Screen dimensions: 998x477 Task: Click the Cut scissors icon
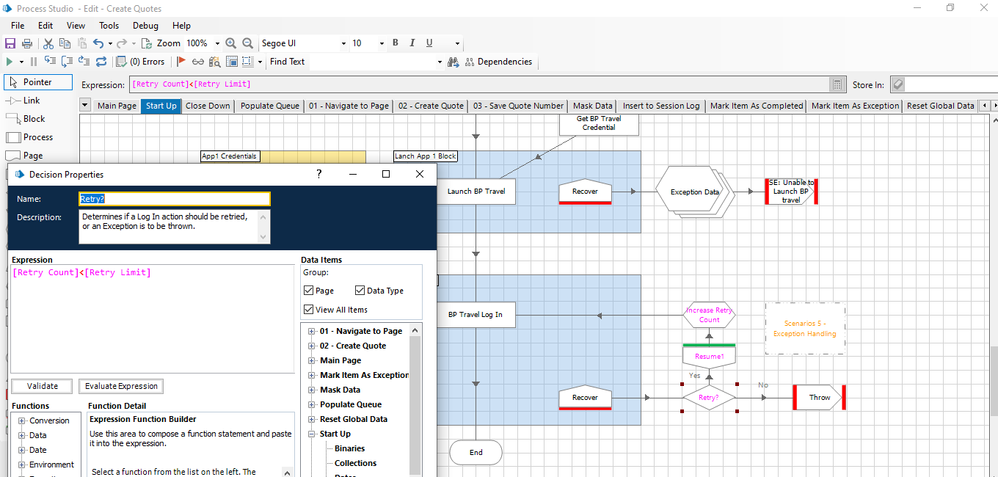tap(48, 44)
